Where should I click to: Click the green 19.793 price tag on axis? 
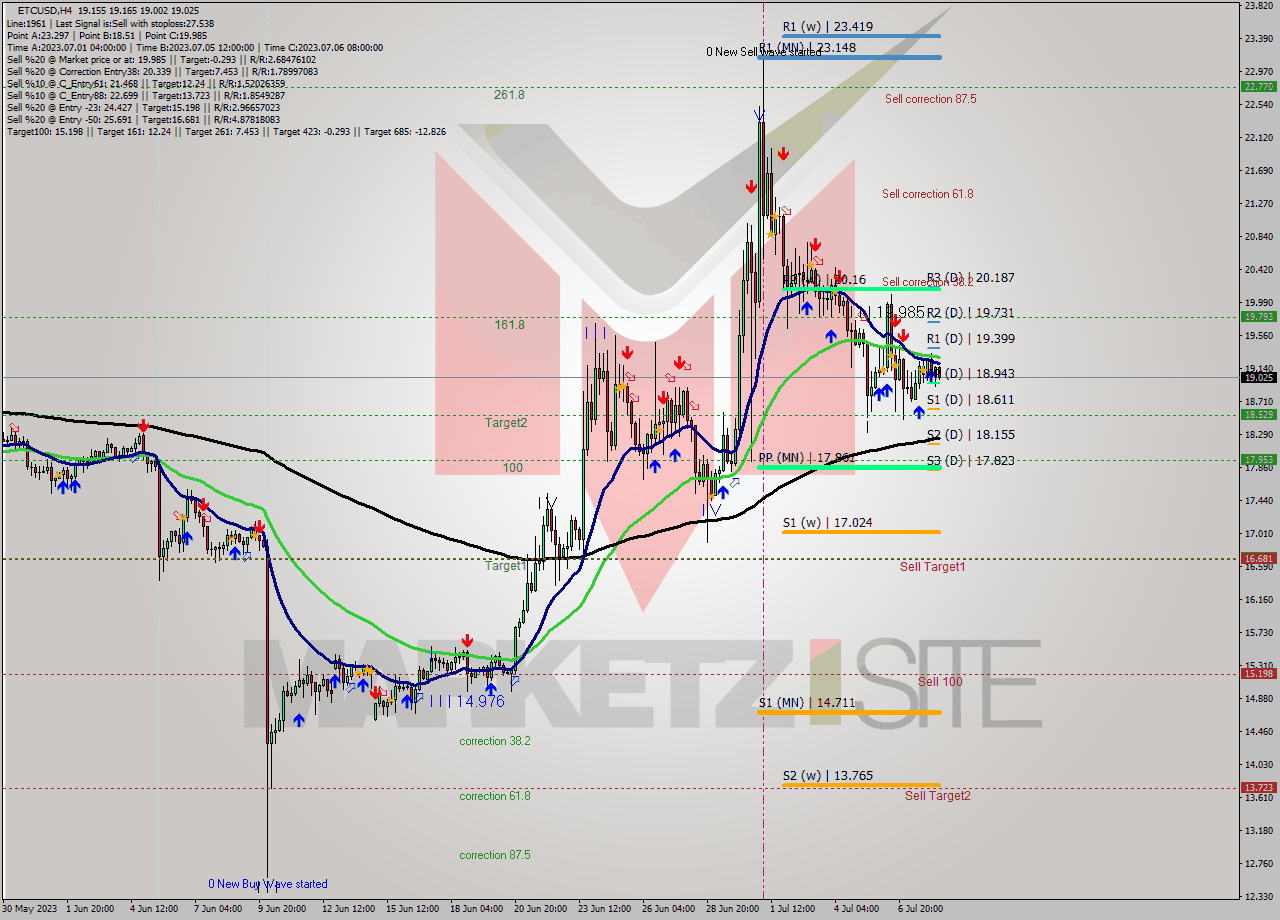click(1258, 316)
